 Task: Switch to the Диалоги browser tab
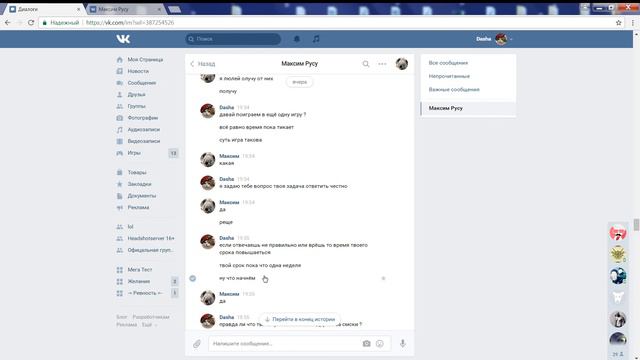tap(44, 9)
